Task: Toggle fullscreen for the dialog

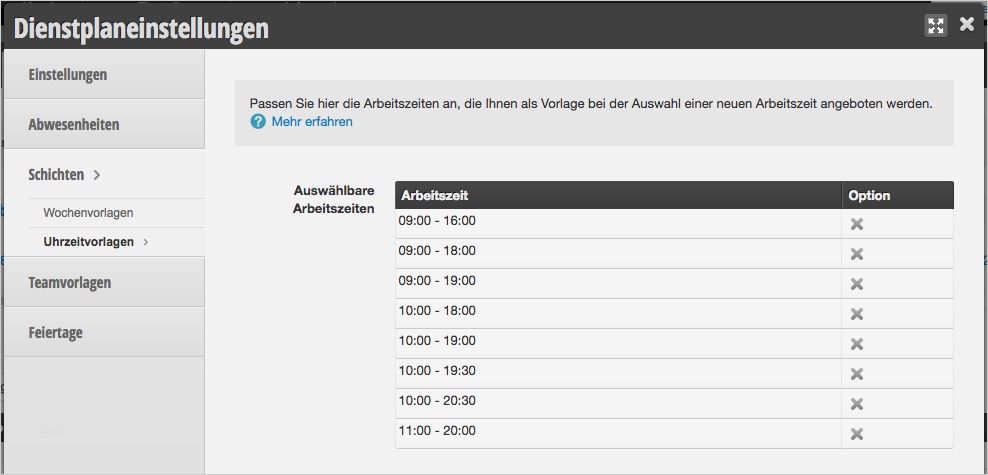Action: click(936, 27)
